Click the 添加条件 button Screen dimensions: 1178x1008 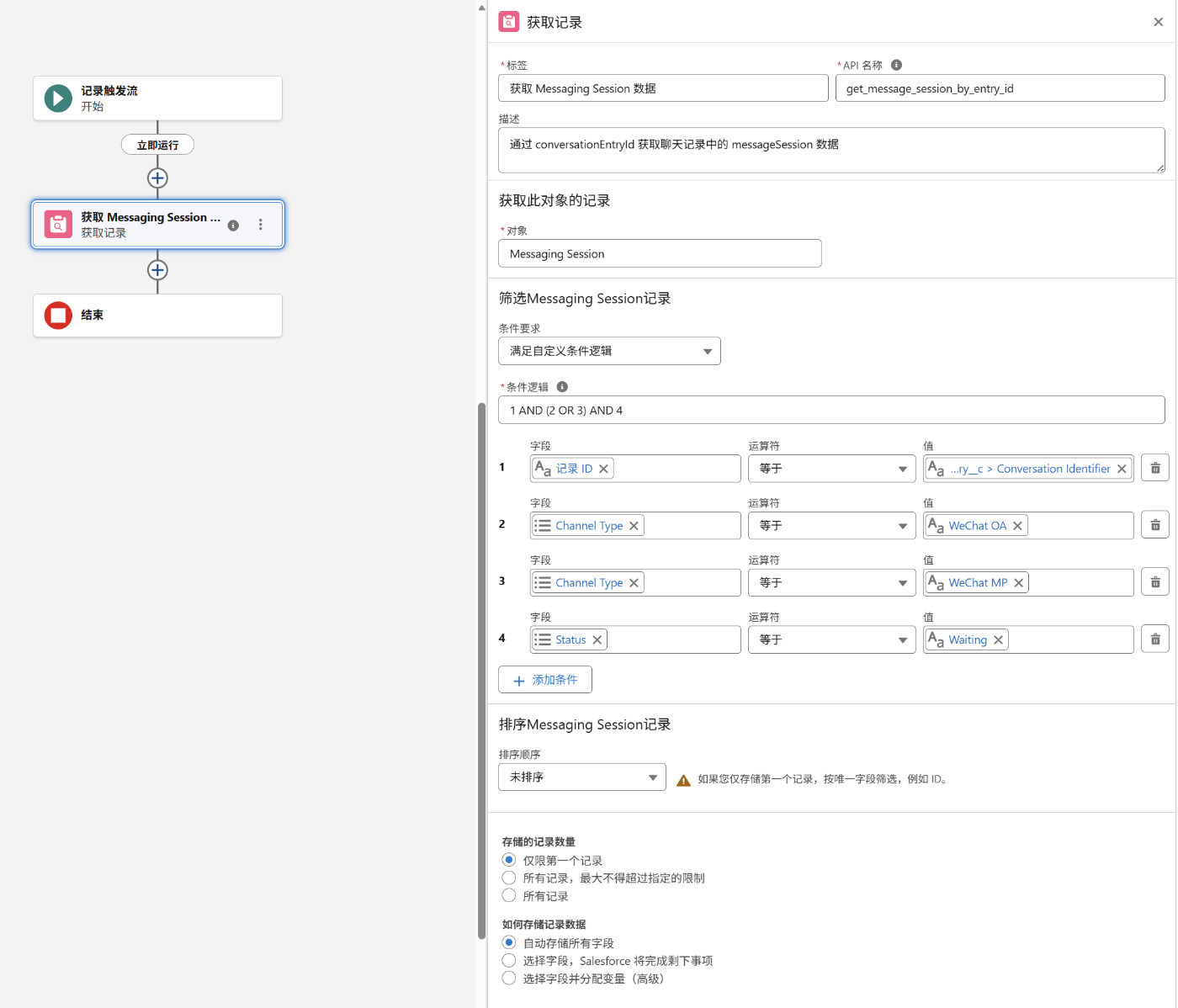click(545, 680)
